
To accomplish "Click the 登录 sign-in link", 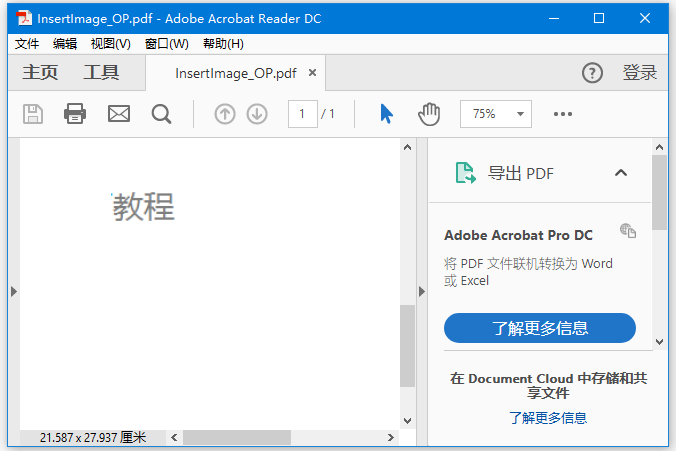I will tap(639, 72).
